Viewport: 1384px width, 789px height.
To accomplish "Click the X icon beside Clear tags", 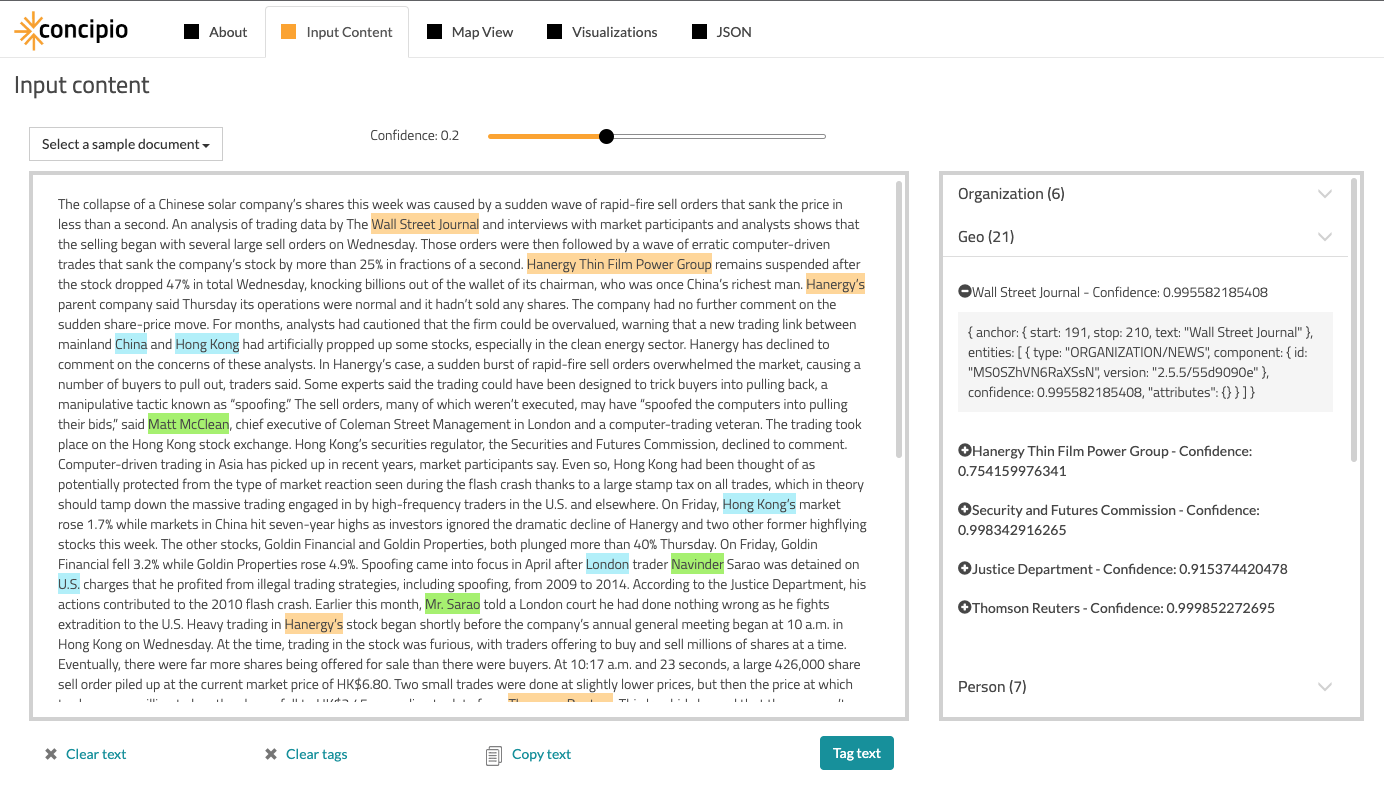I will point(269,753).
